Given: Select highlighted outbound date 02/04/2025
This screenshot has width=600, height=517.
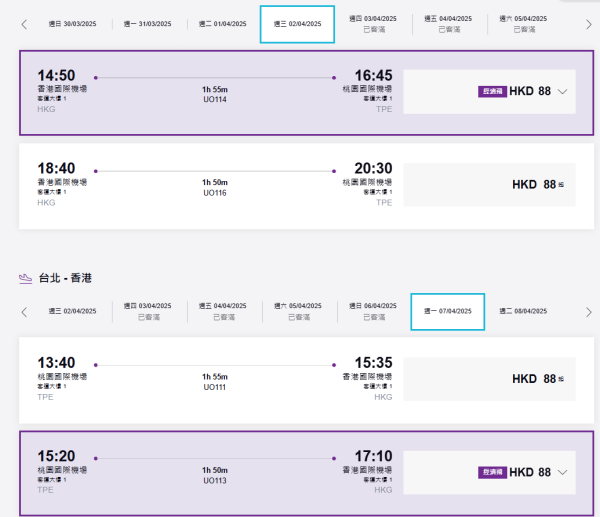Looking at the screenshot, I should click(x=297, y=24).
